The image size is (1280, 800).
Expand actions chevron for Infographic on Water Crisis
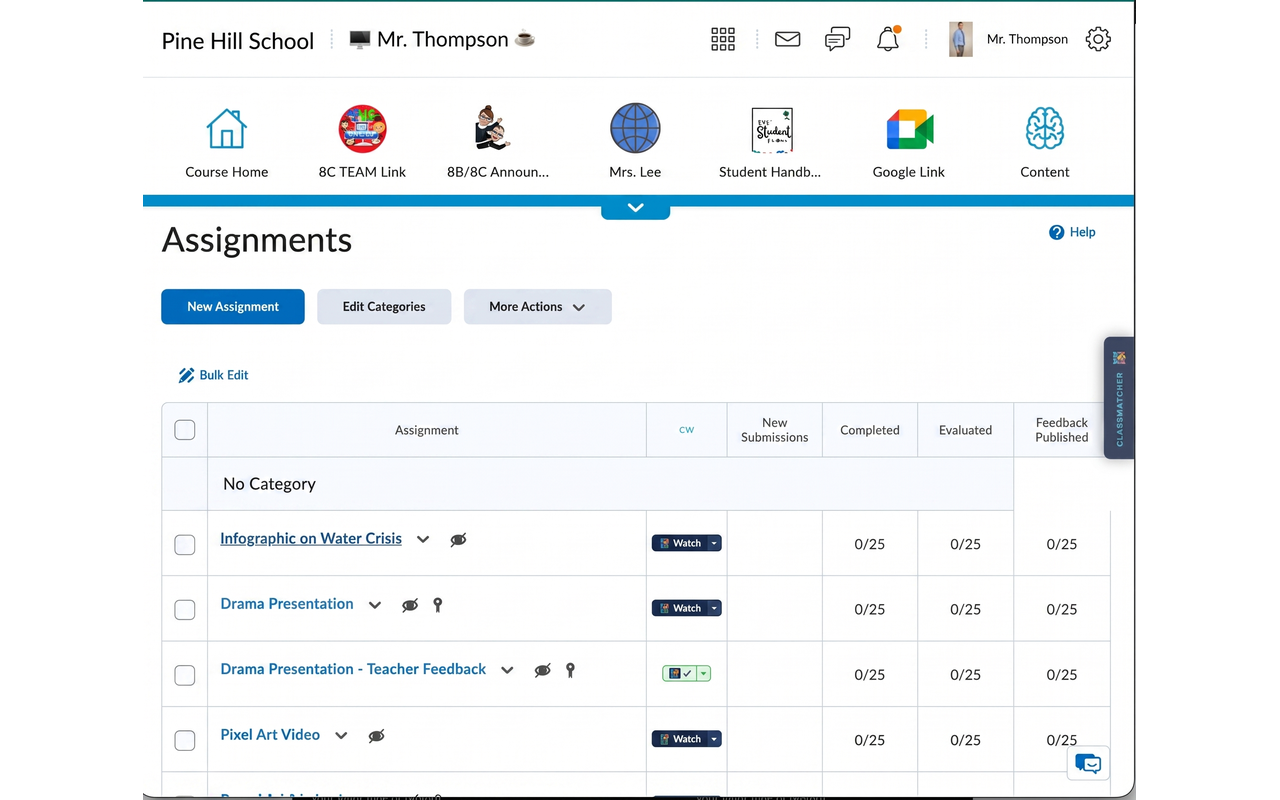[x=423, y=540]
